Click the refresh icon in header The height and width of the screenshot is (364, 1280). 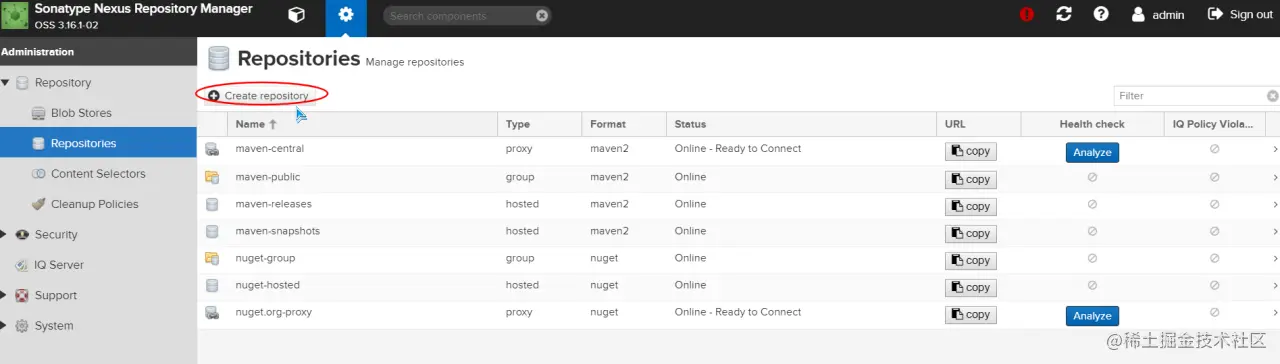click(x=1064, y=15)
